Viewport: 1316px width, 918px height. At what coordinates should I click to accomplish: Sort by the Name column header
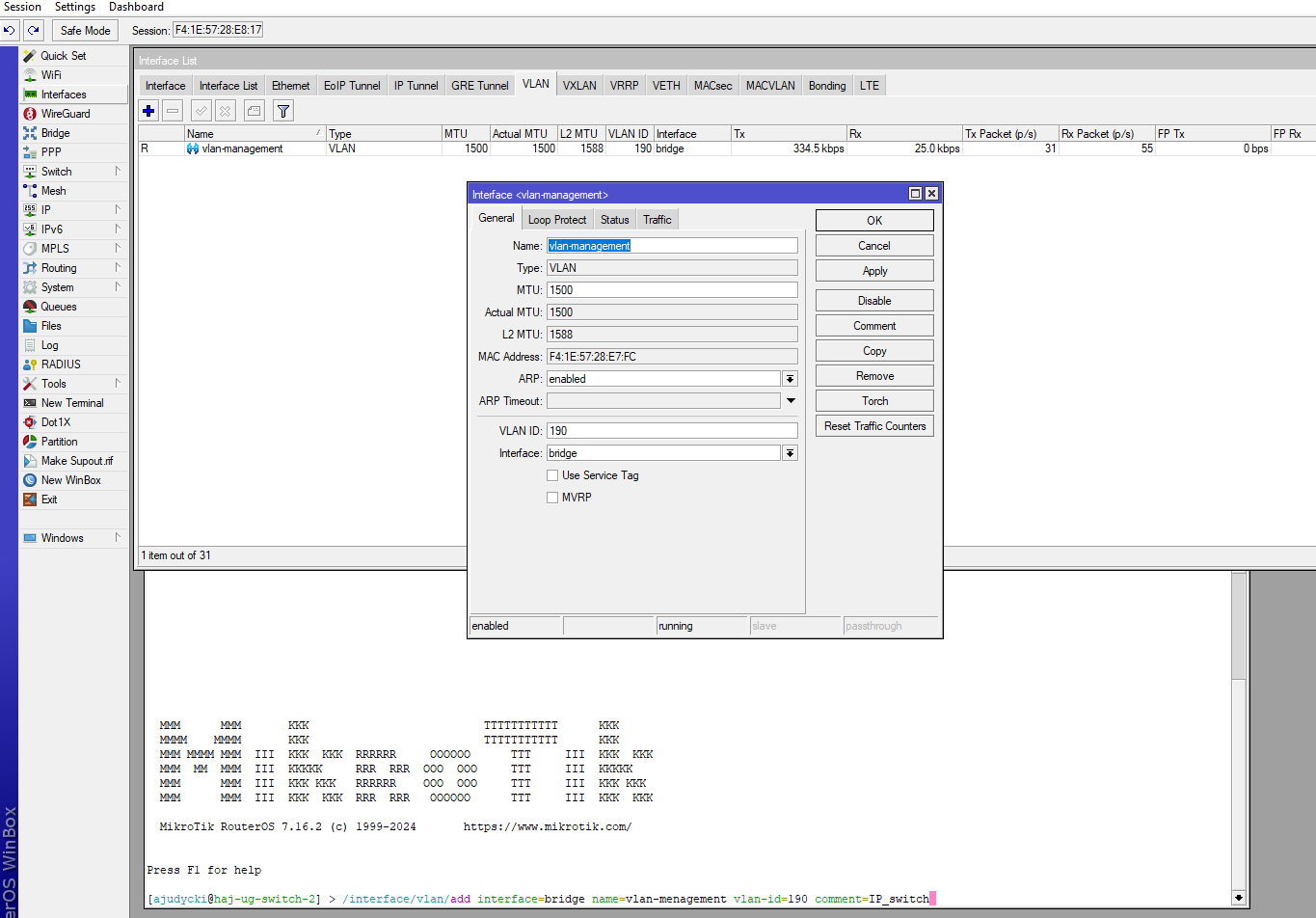pyautogui.click(x=255, y=134)
